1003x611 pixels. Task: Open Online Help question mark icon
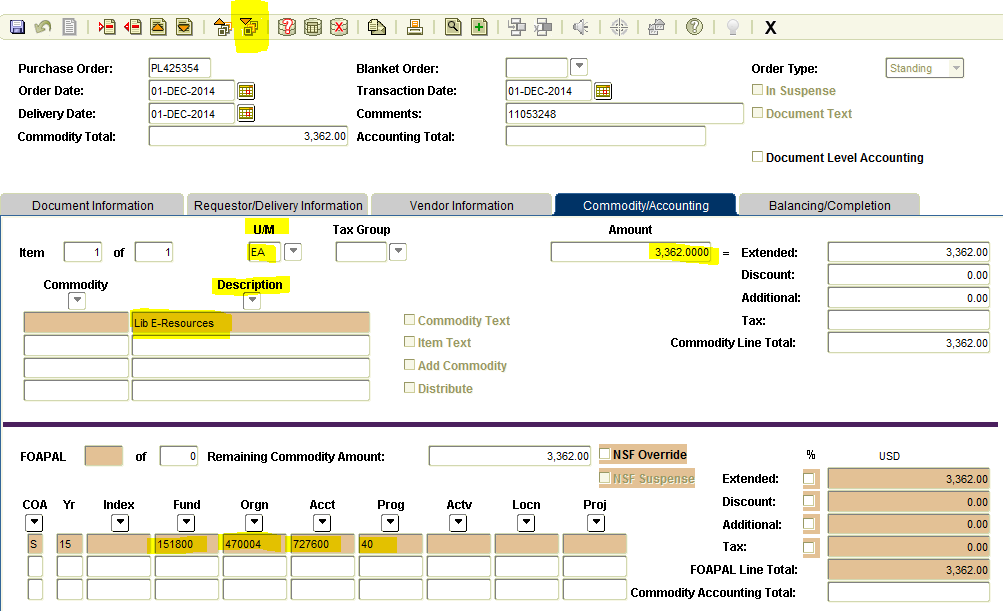pos(694,27)
